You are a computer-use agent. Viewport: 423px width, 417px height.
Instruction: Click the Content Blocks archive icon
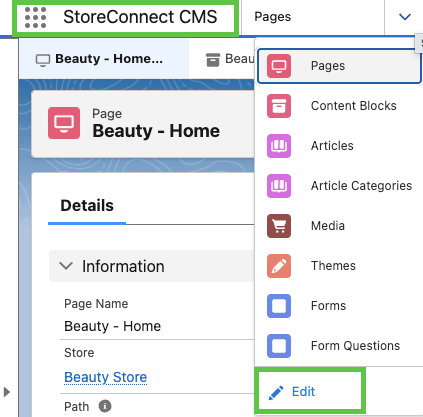279,106
